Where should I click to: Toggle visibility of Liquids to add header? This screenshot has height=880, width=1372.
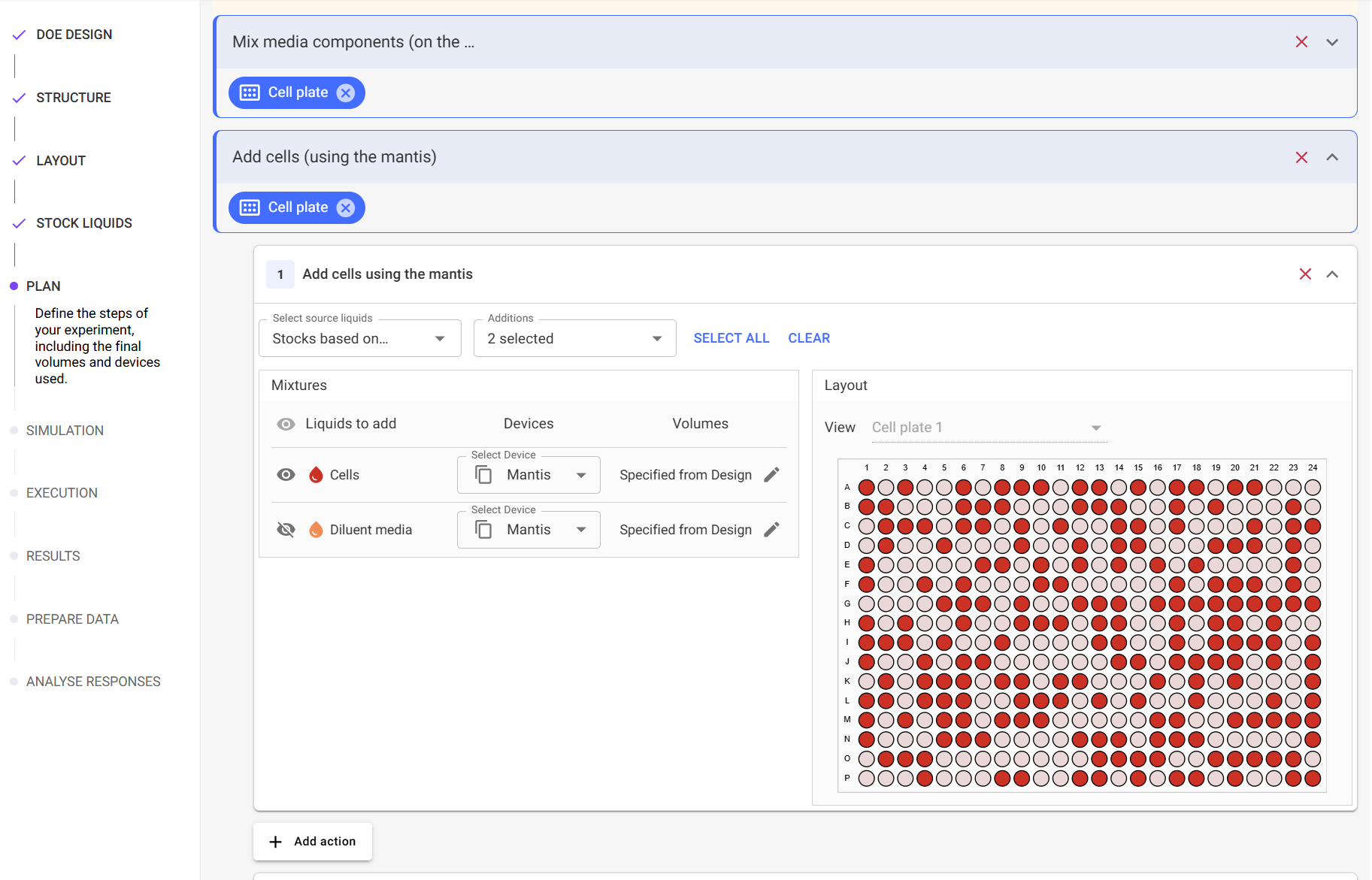(286, 423)
